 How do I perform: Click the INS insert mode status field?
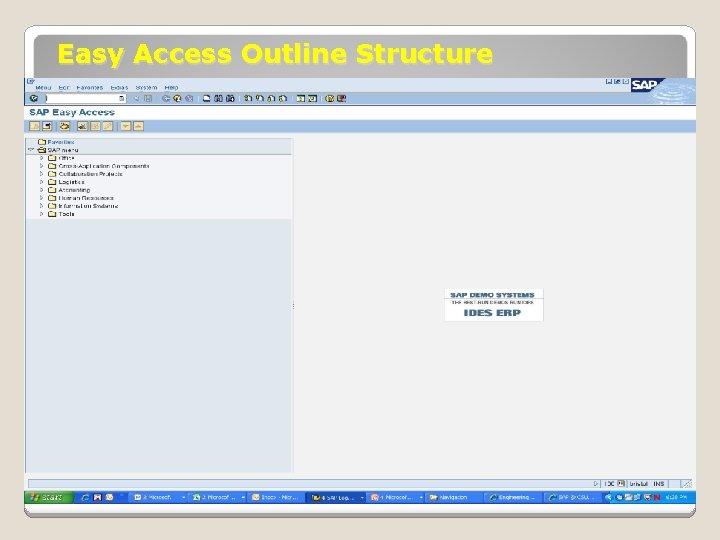659,484
